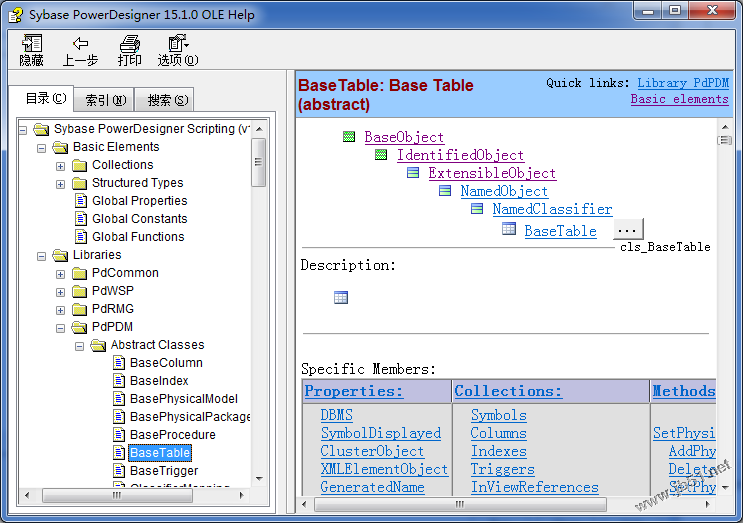The width and height of the screenshot is (743, 523).
Task: Collapse the Sybase PowerDesigner Scripting root node
Action: coord(23,130)
